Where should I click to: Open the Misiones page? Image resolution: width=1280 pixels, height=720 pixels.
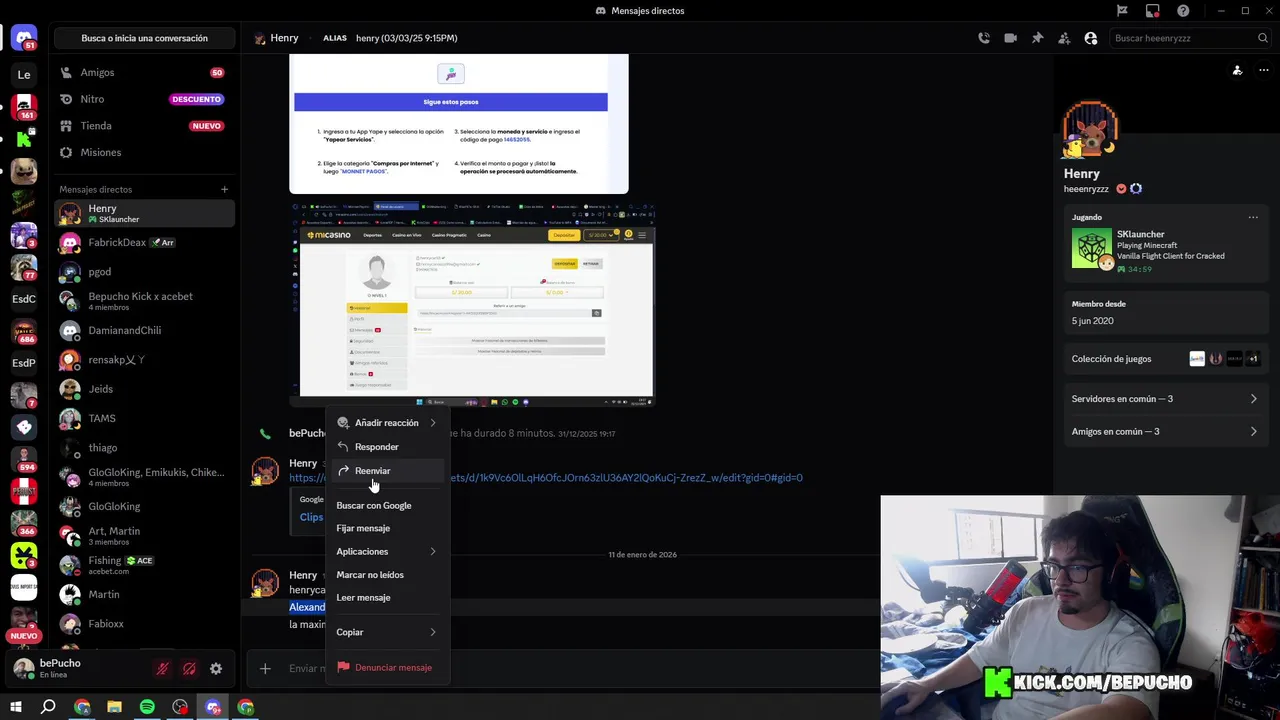[144, 152]
